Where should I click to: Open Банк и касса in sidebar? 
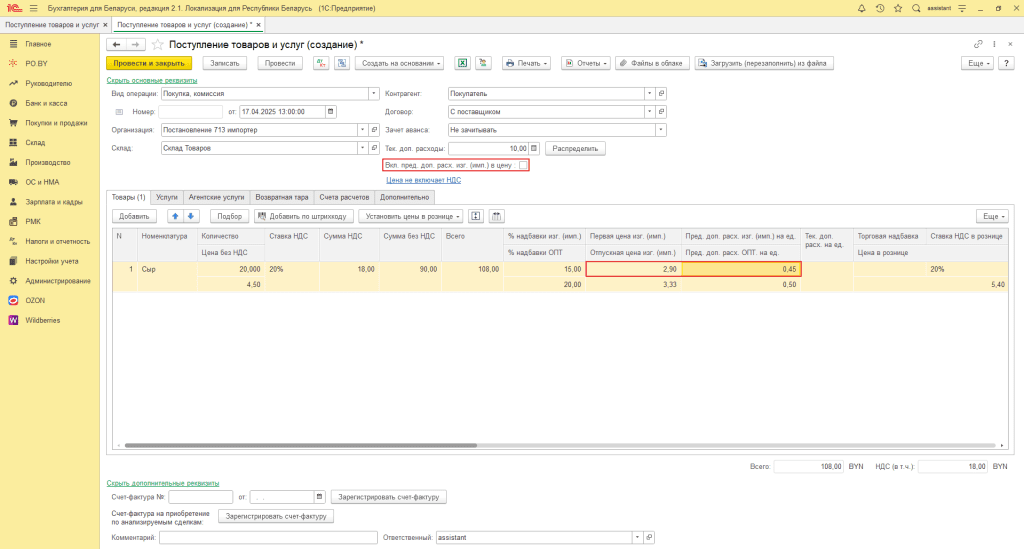(x=46, y=103)
